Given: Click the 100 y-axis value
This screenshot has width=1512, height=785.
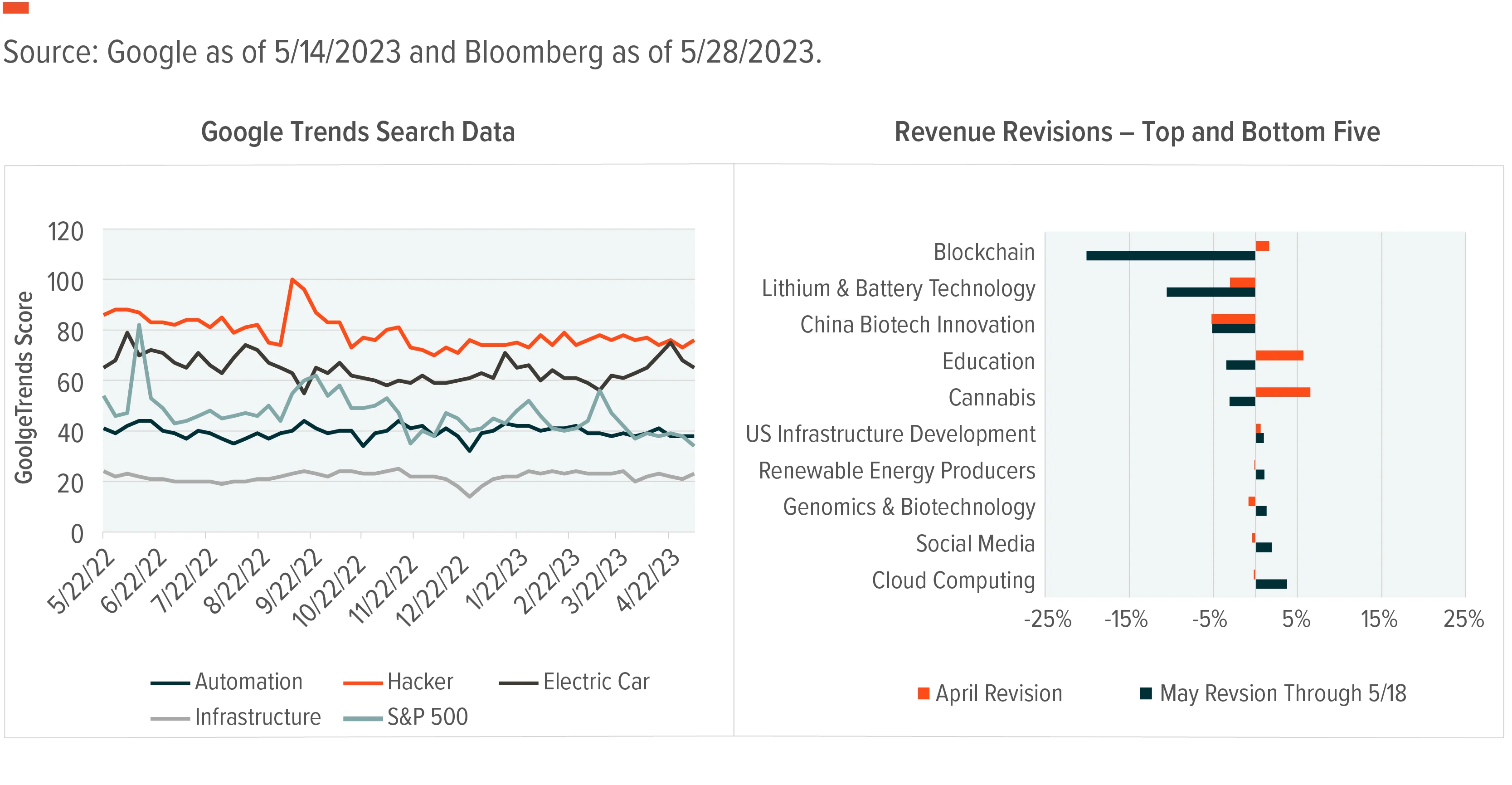Looking at the screenshot, I should 65,283.
